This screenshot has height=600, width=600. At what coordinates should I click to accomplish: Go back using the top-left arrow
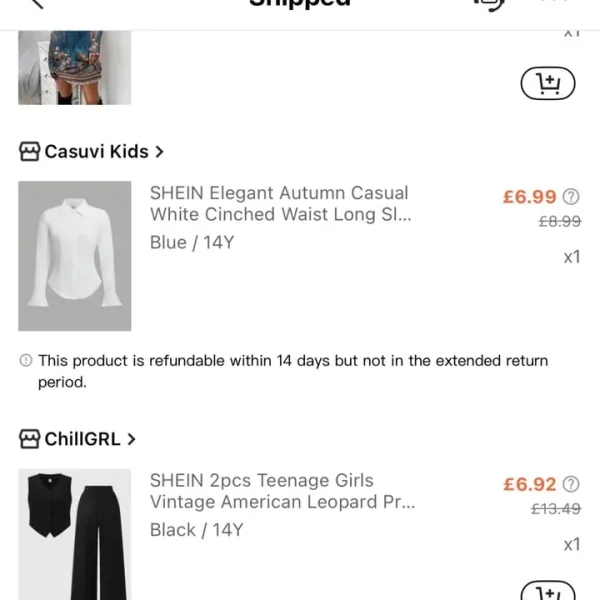38,4
